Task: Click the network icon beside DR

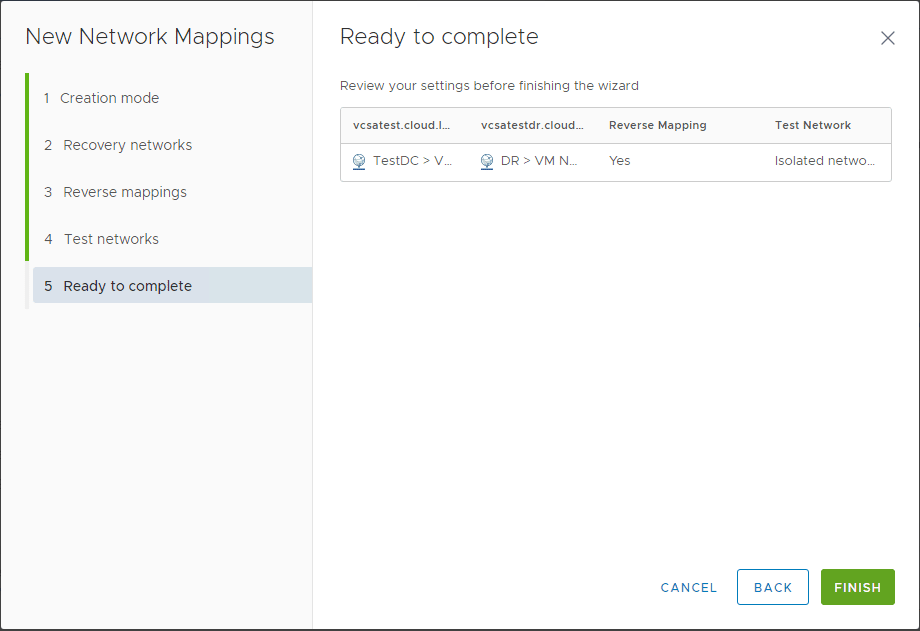Action: coord(487,161)
